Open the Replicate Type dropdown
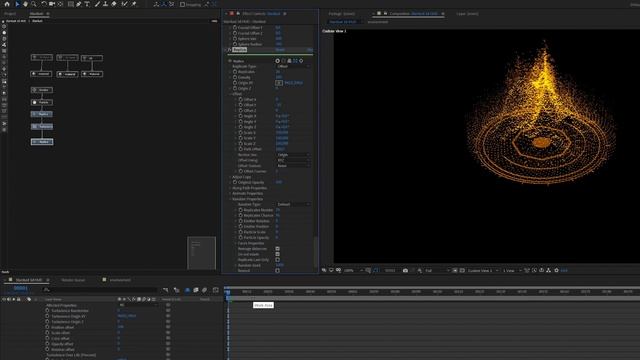This screenshot has width=640, height=360. tap(293, 66)
